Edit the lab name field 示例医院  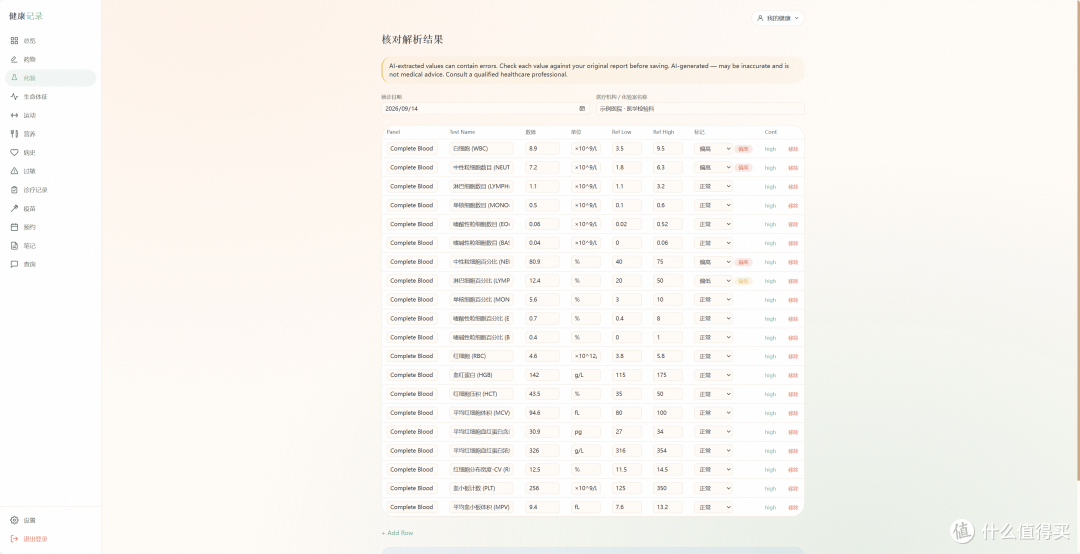[x=700, y=109]
